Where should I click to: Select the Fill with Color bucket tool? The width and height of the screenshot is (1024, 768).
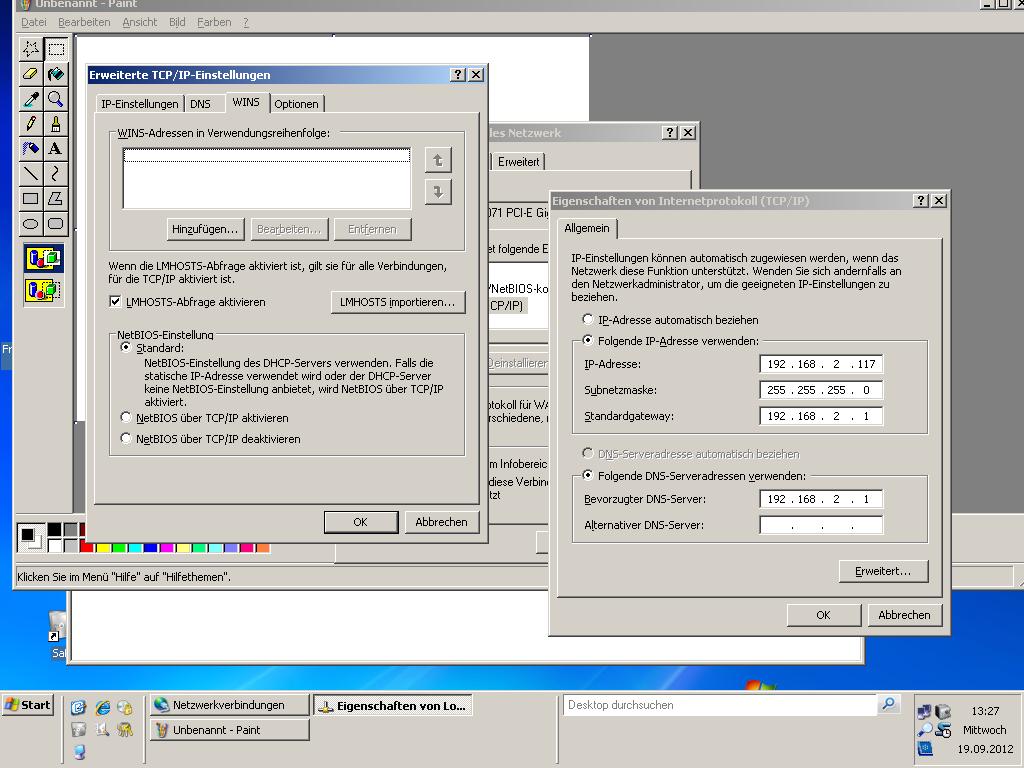coord(56,73)
